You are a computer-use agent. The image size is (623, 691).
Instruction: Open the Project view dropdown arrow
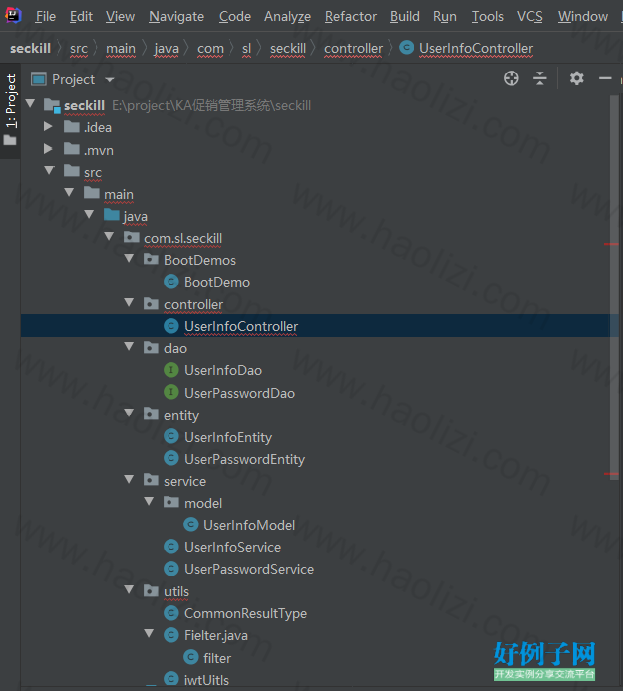(110, 80)
